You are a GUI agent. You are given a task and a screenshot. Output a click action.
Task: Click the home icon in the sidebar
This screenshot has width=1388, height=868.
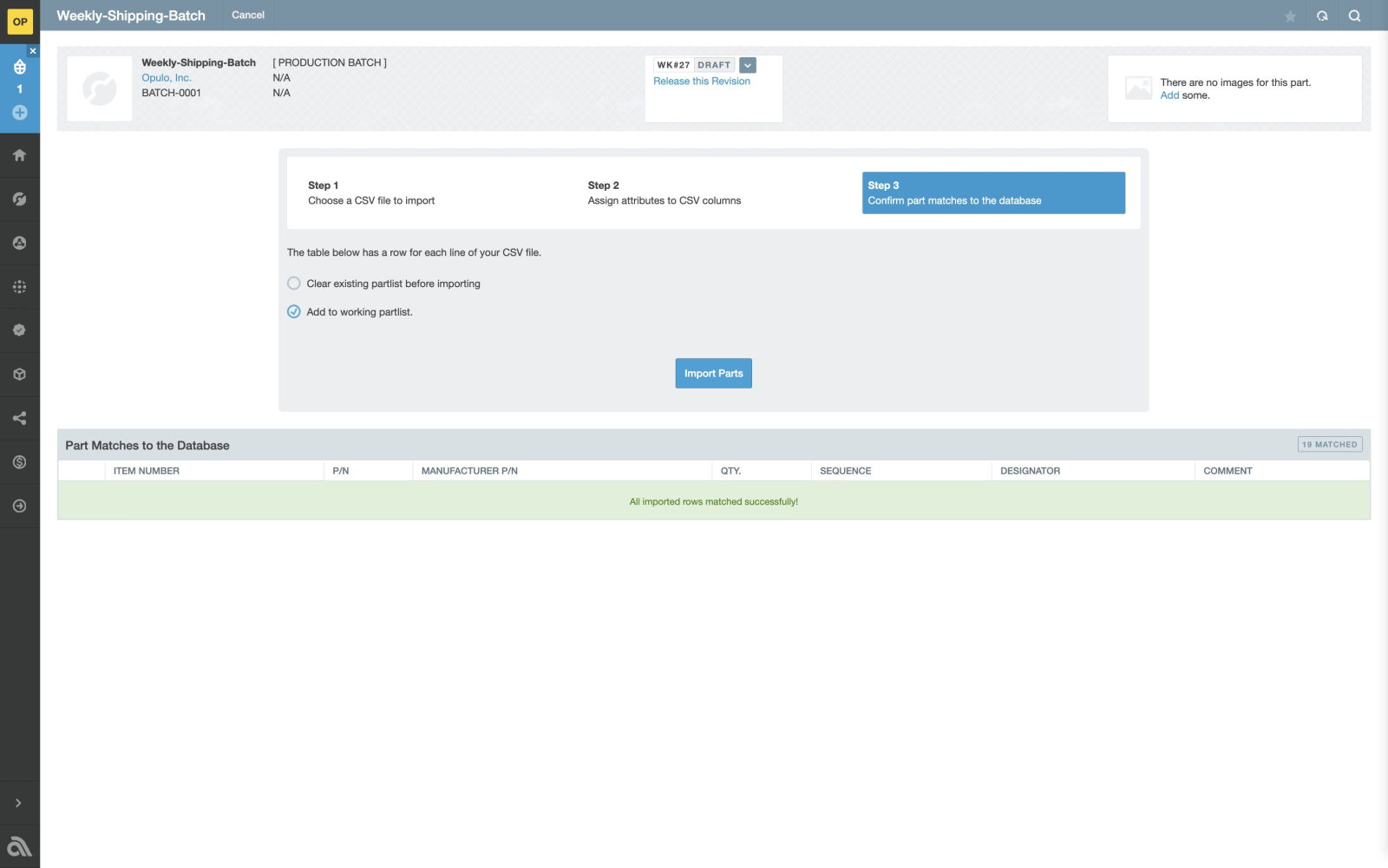[19, 155]
